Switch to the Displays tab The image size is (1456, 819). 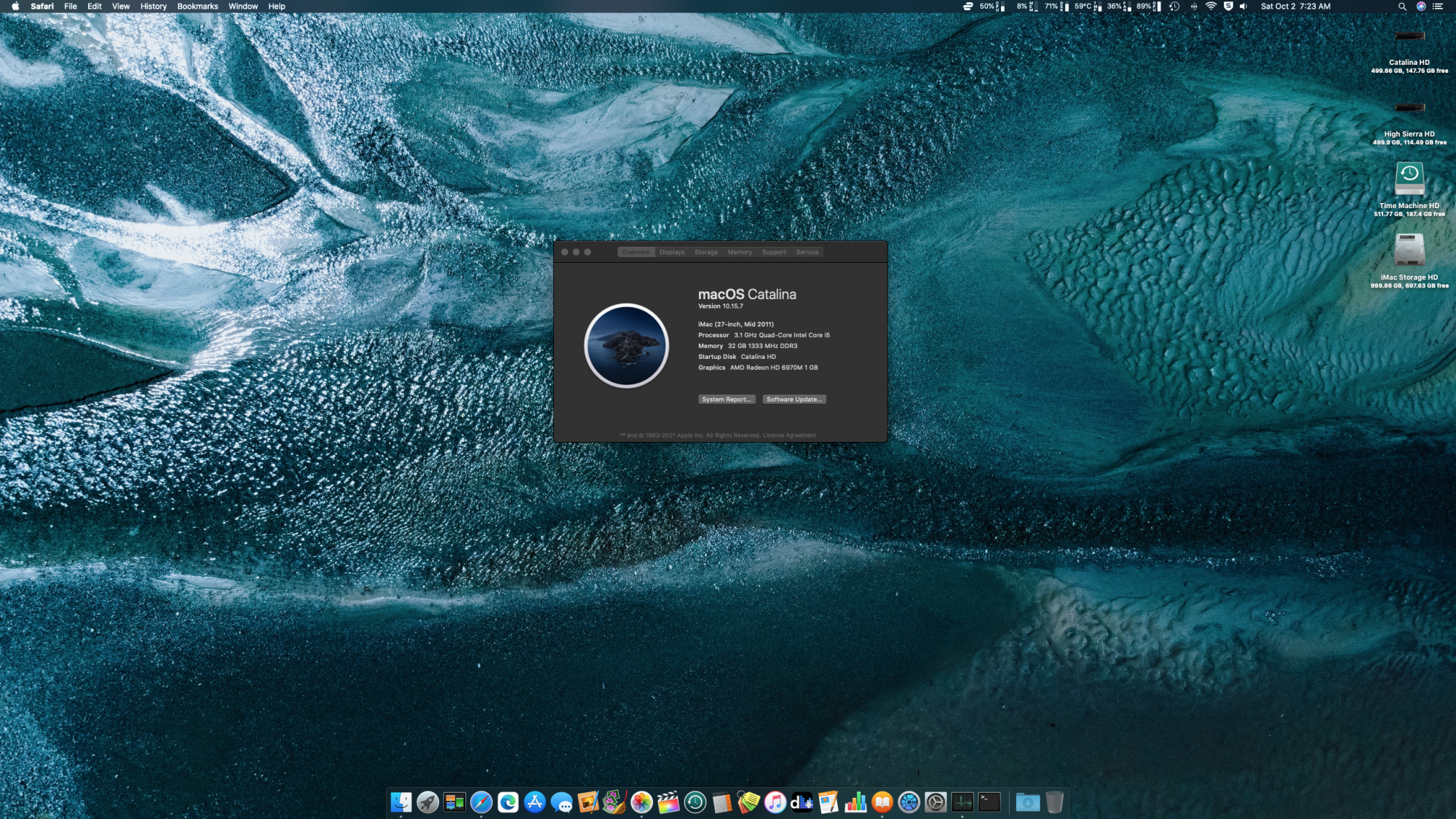click(x=672, y=252)
